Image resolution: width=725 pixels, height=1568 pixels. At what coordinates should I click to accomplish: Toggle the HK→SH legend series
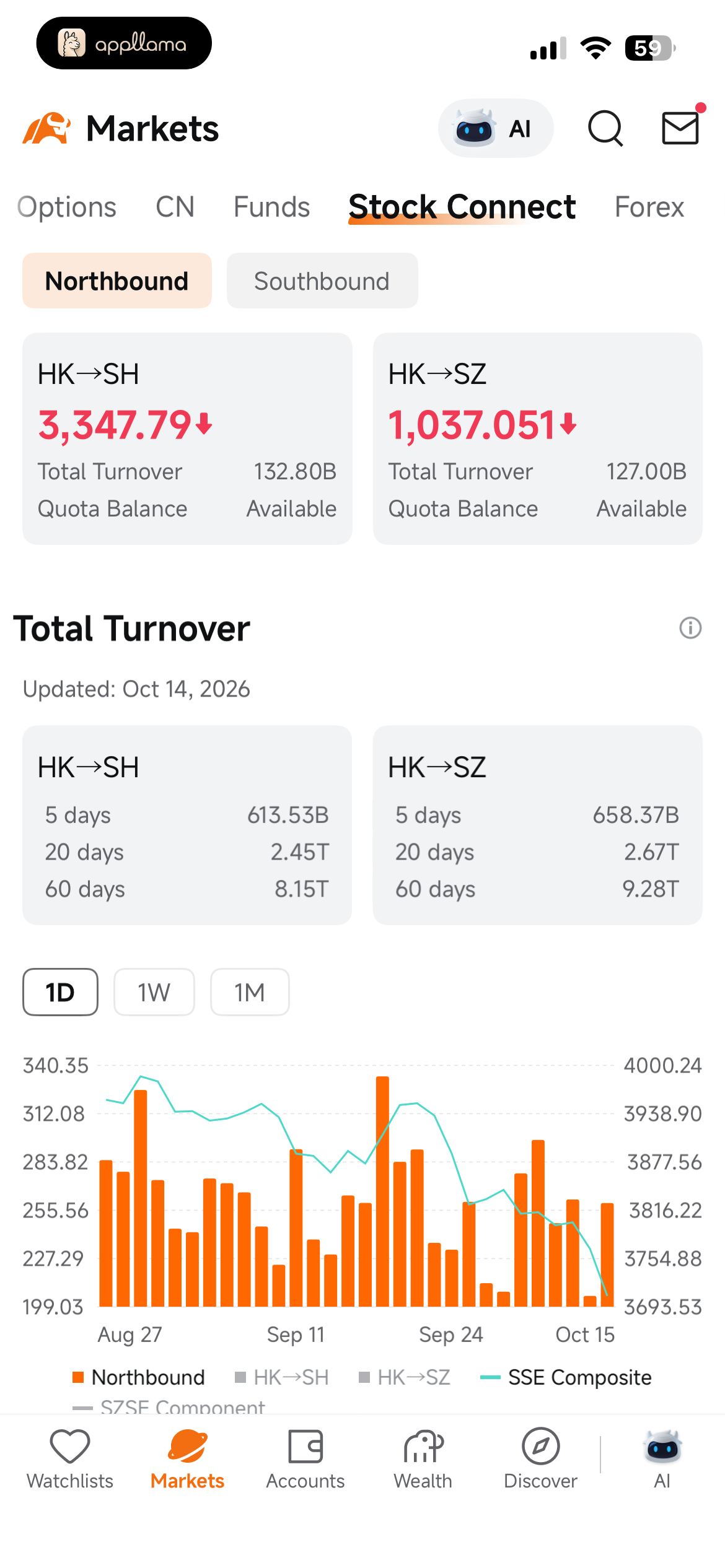(x=282, y=1377)
